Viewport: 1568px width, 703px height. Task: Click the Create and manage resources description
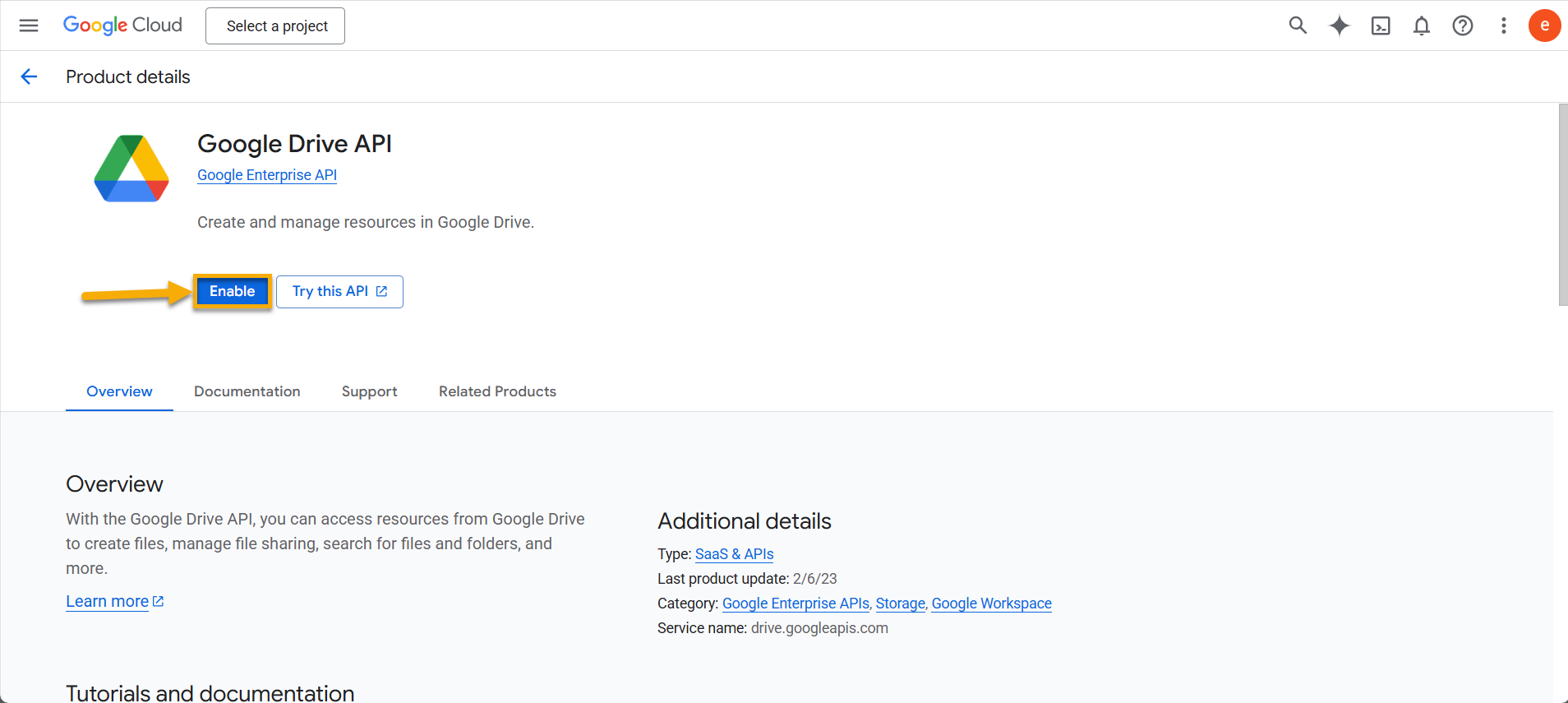coord(366,222)
